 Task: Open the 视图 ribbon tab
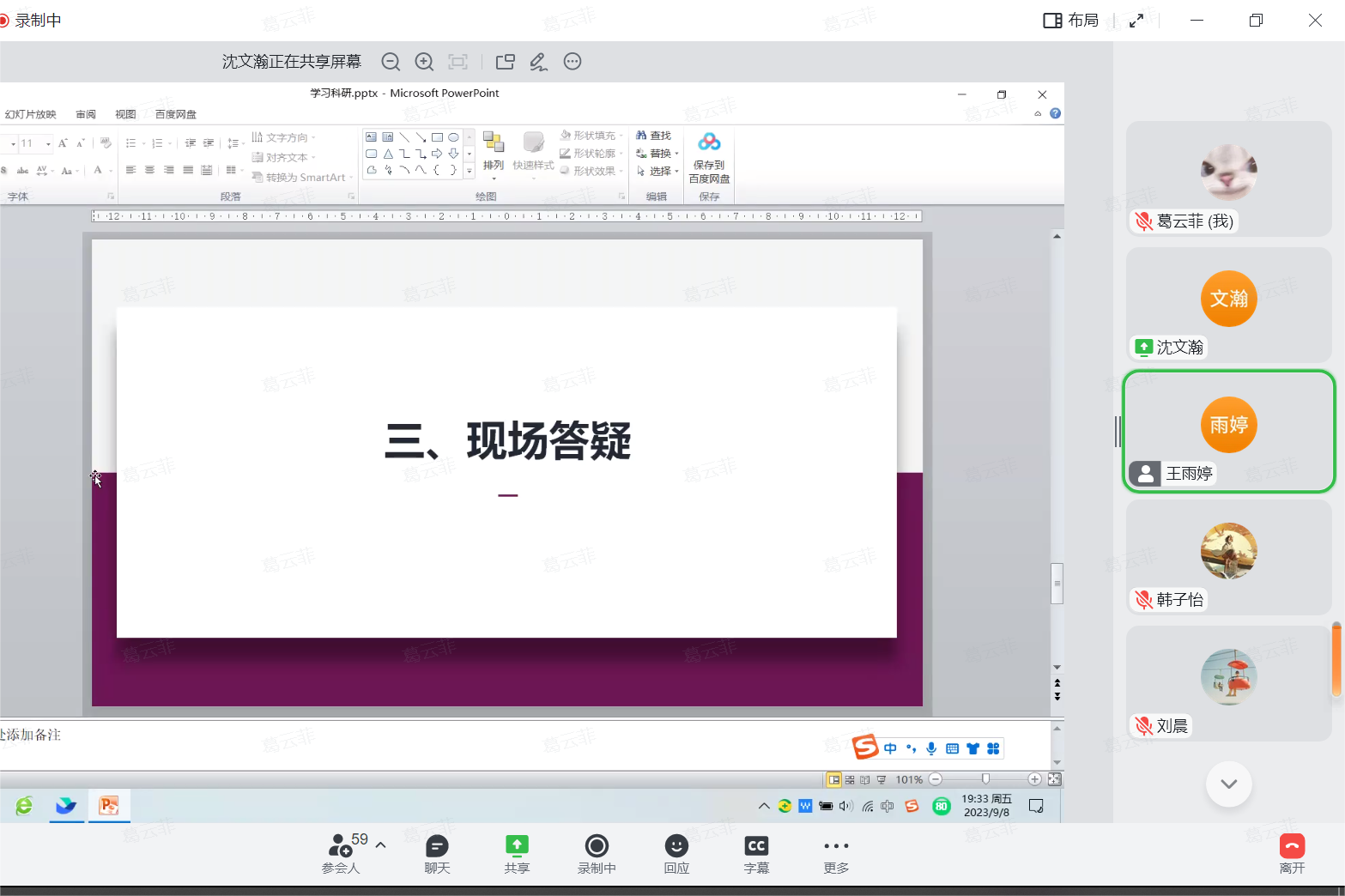125,114
